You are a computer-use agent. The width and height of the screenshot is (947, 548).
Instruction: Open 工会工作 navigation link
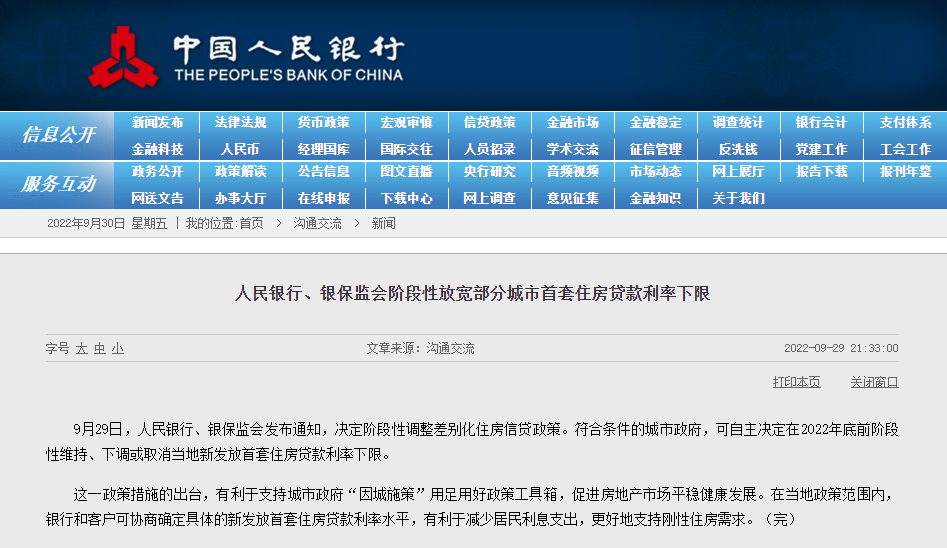(905, 149)
